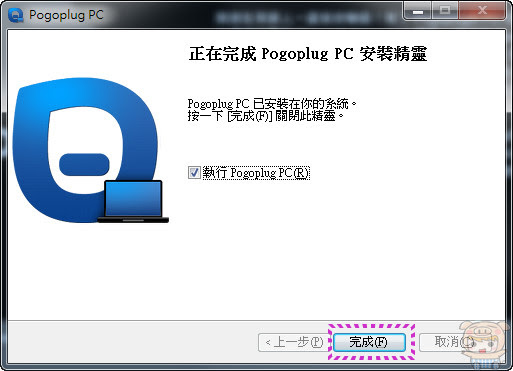Viewport: 513px width, 371px height.
Task: Click the heading 正在完成 Pogoplug PC 安裝精靈
Action: click(x=308, y=54)
